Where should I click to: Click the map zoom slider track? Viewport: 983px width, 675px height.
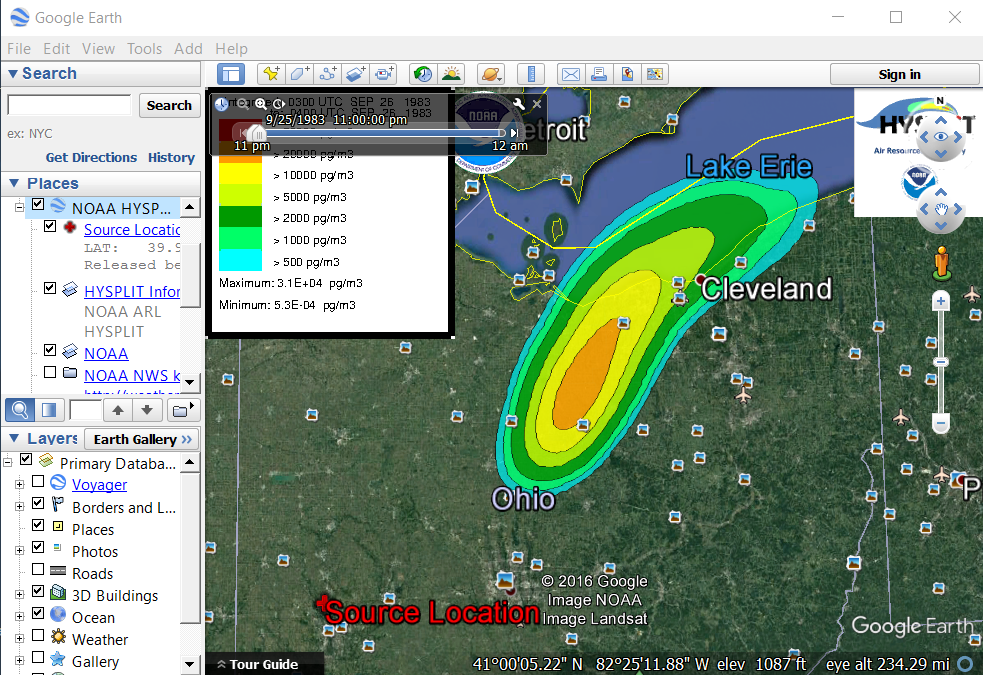pos(940,362)
